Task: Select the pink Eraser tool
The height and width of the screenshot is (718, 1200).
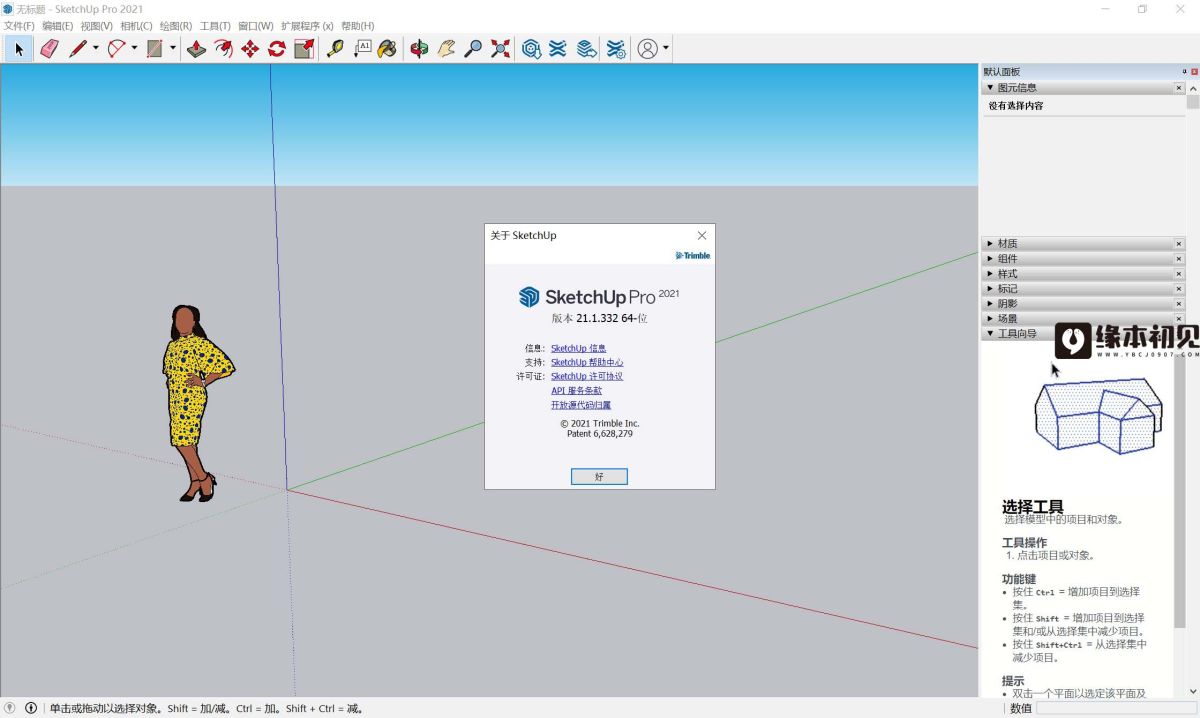Action: (49, 48)
